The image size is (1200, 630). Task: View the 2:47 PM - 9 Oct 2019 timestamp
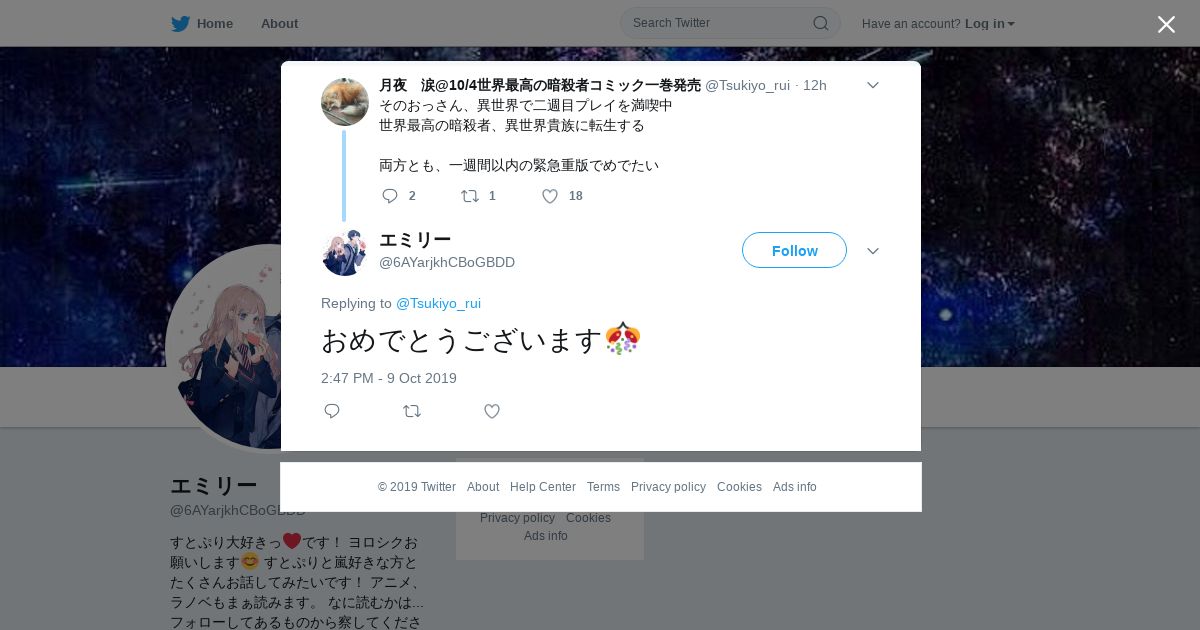tap(389, 378)
